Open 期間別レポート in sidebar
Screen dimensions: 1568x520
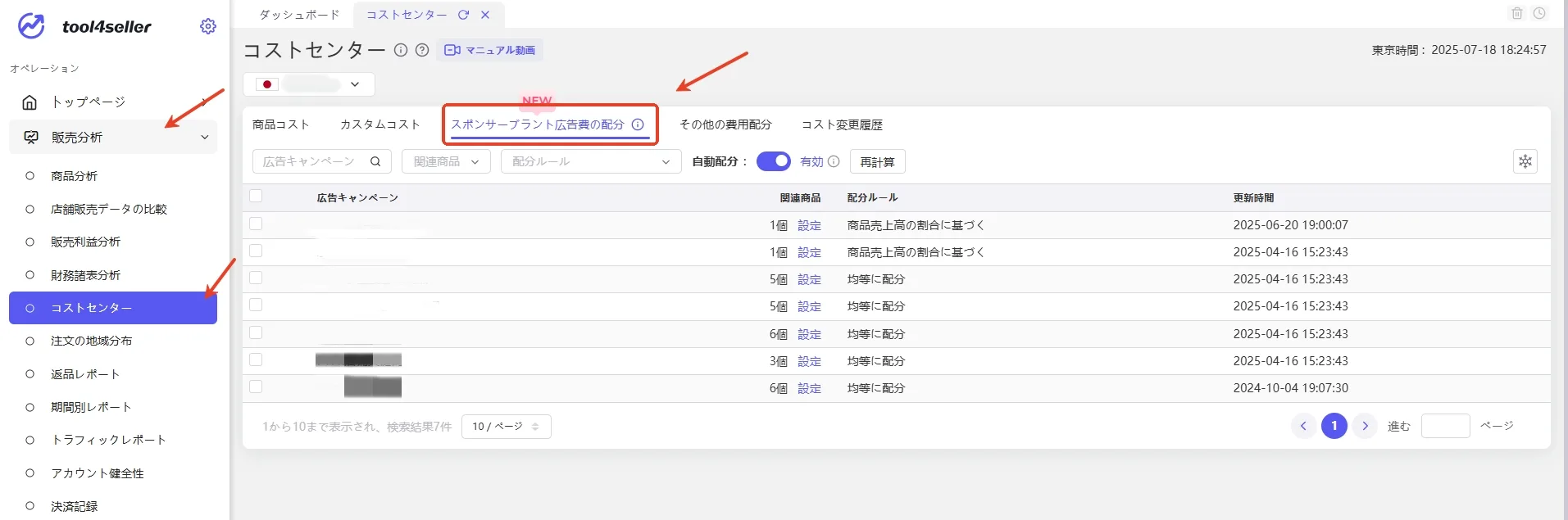tap(91, 407)
